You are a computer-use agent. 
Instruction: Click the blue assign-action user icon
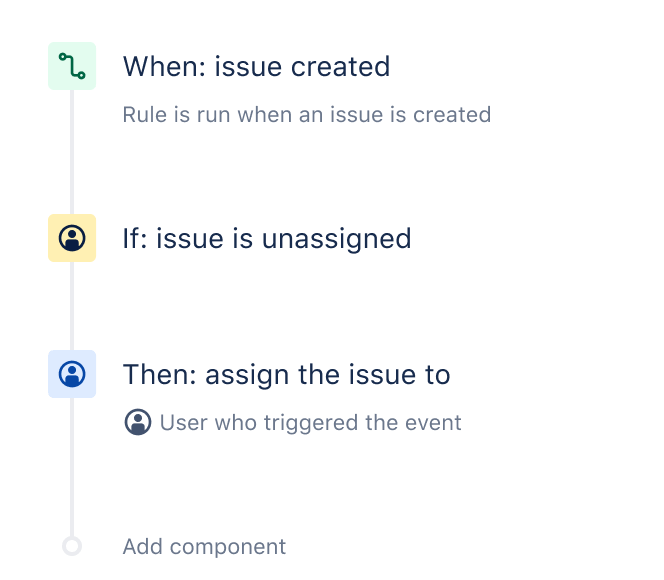click(72, 374)
